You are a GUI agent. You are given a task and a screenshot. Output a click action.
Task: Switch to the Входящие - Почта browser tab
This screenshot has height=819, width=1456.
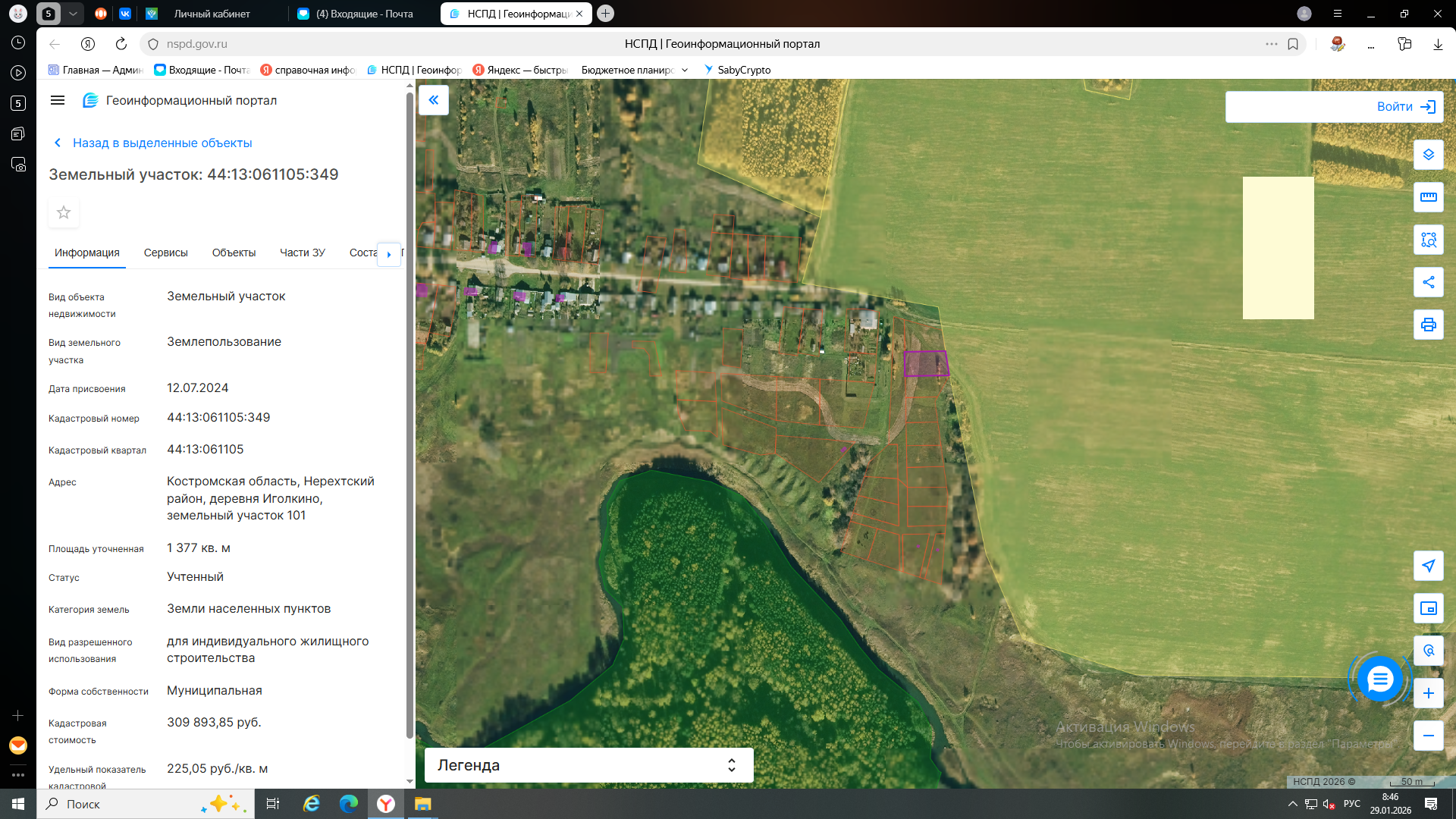click(x=364, y=14)
